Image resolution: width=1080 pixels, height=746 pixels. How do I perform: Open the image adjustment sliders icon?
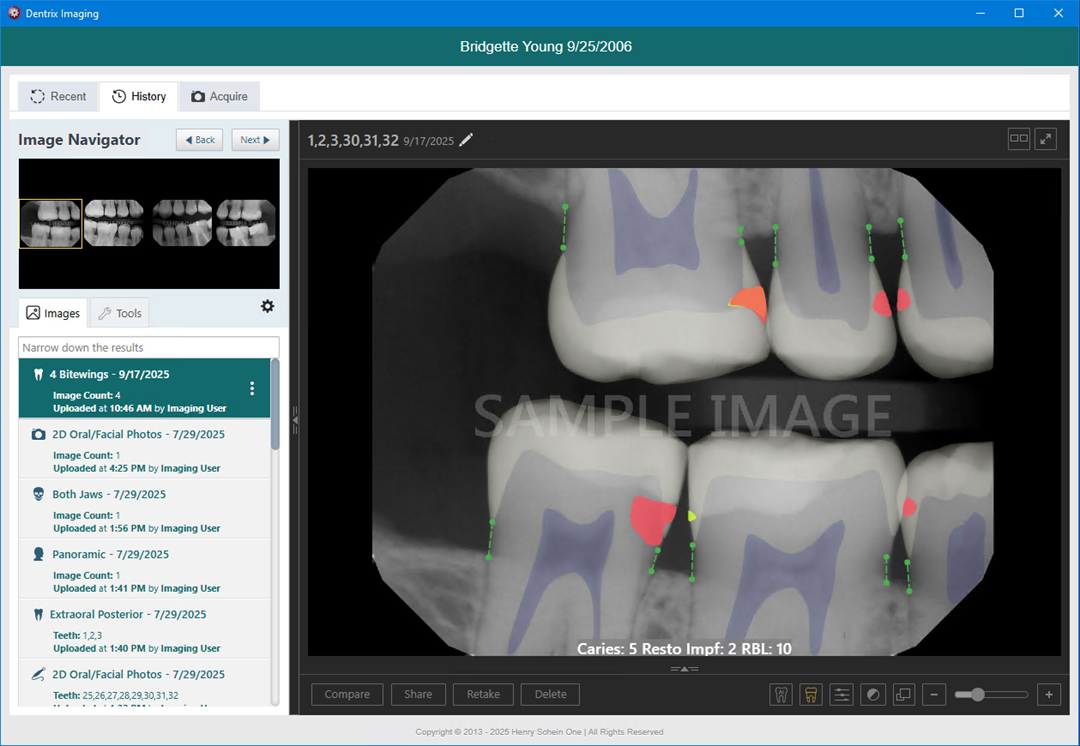coord(842,694)
